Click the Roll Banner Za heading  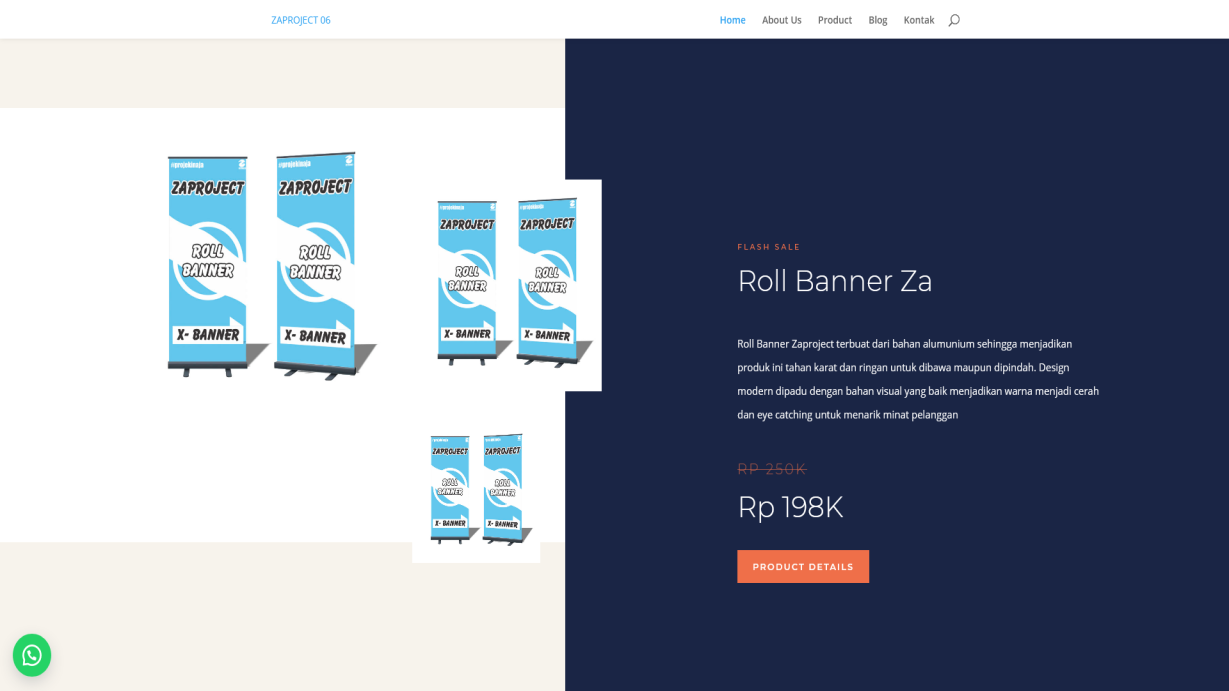coord(835,281)
